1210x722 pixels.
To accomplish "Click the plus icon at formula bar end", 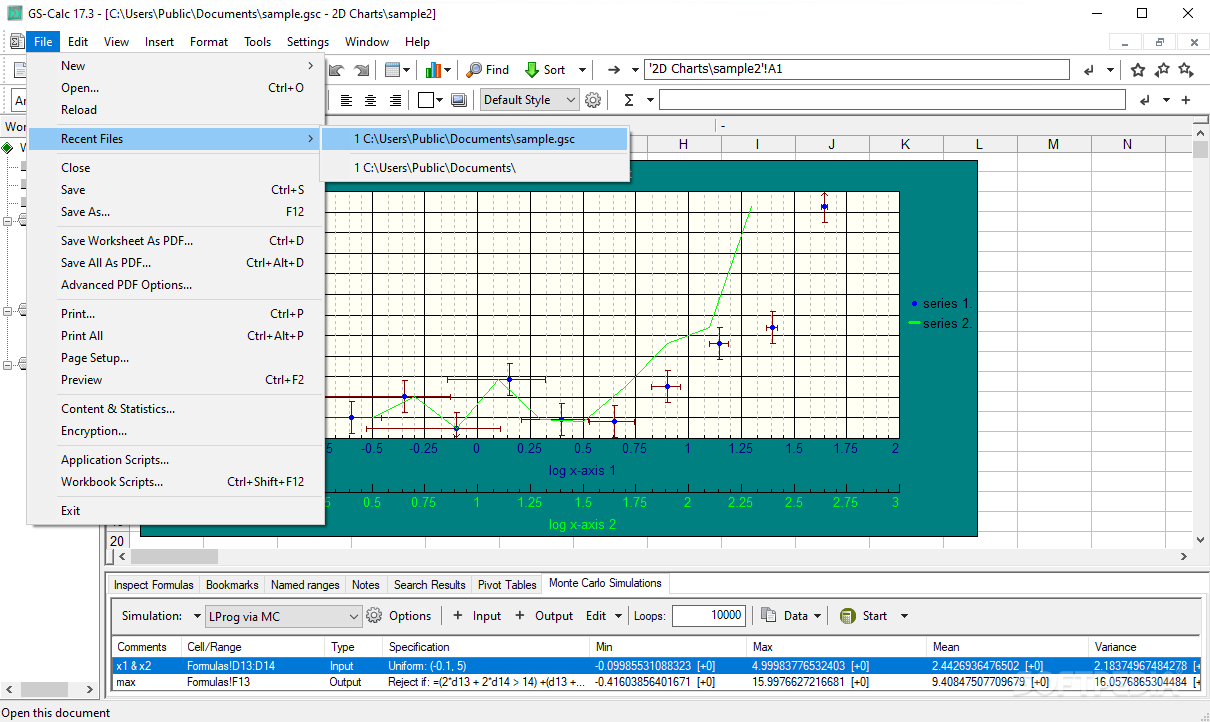I will click(x=1186, y=100).
